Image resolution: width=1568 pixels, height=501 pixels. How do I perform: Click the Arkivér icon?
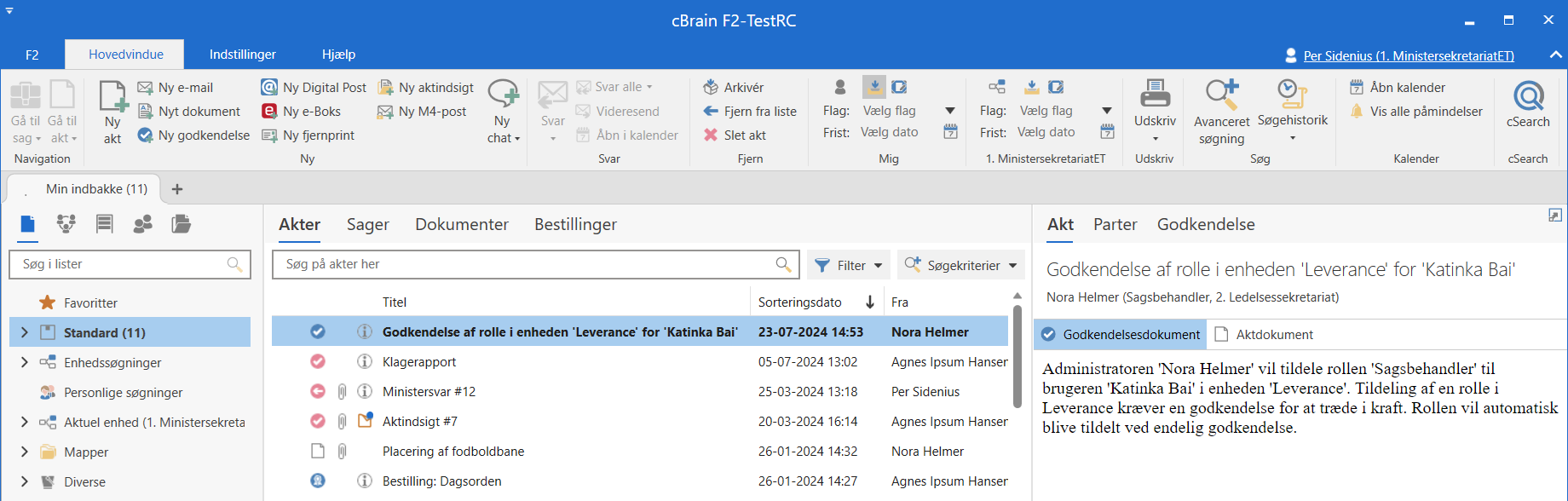(x=711, y=87)
